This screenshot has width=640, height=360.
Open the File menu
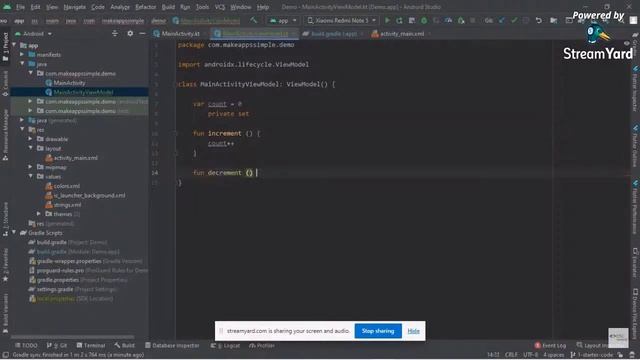point(20,7)
